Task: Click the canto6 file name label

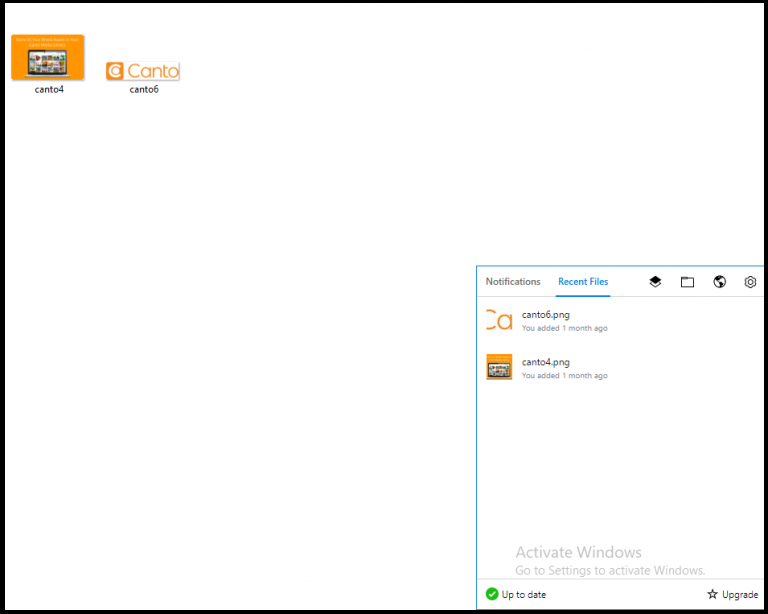Action: [144, 89]
